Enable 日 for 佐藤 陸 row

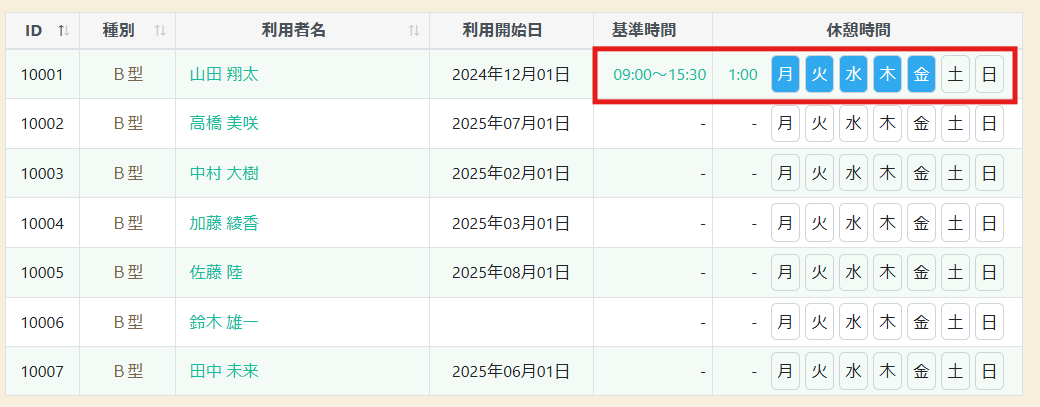click(x=989, y=272)
